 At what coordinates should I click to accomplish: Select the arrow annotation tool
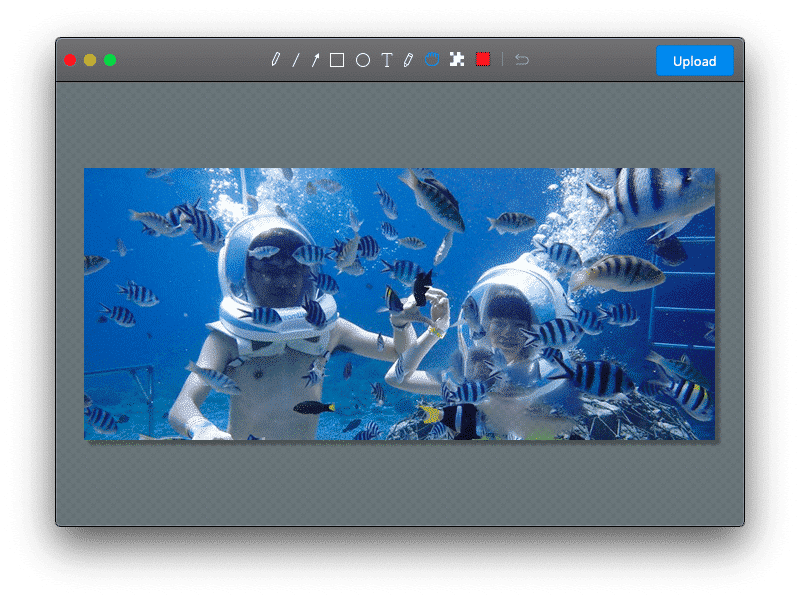tap(316, 58)
